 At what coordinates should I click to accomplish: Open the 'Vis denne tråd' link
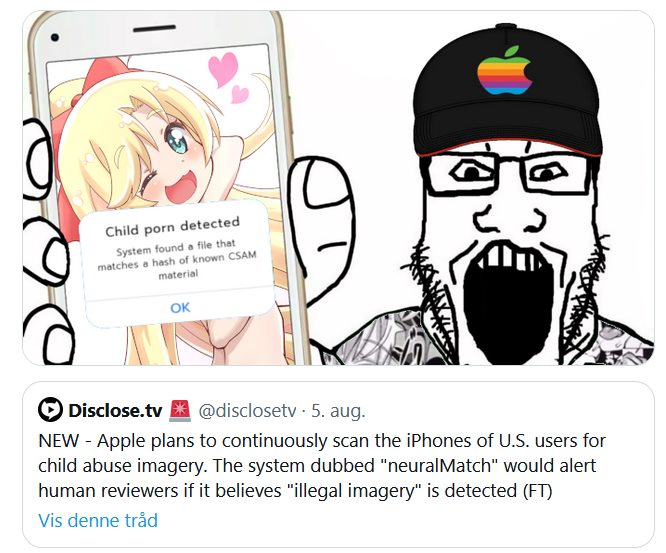tap(98, 520)
